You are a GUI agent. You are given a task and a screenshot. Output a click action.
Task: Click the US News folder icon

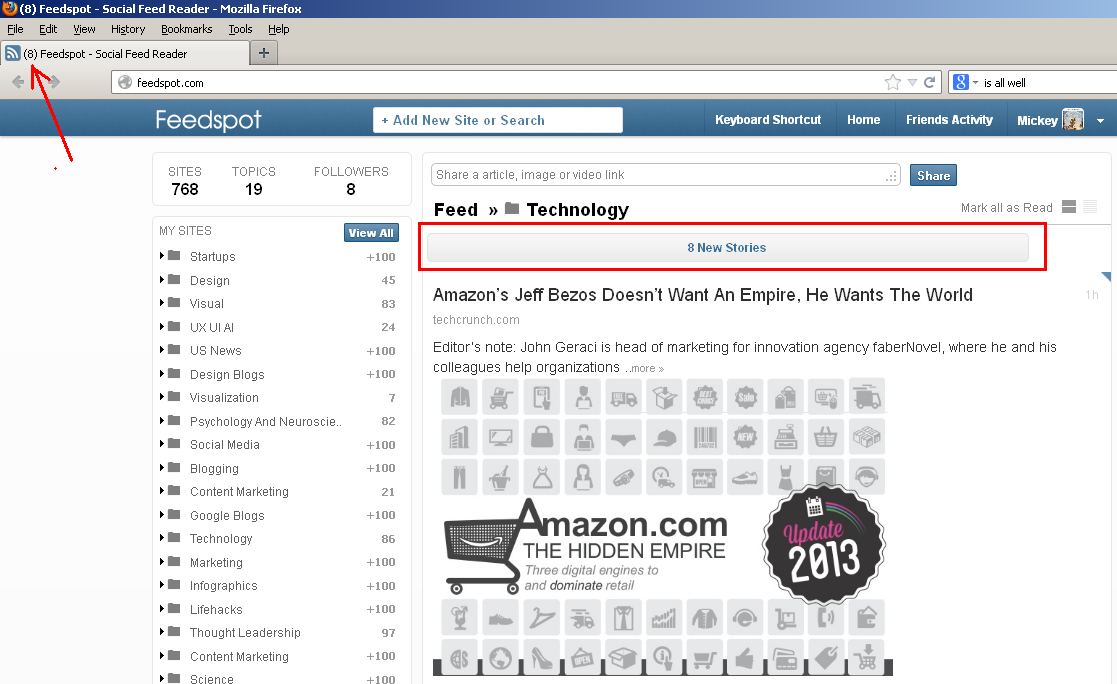point(174,350)
